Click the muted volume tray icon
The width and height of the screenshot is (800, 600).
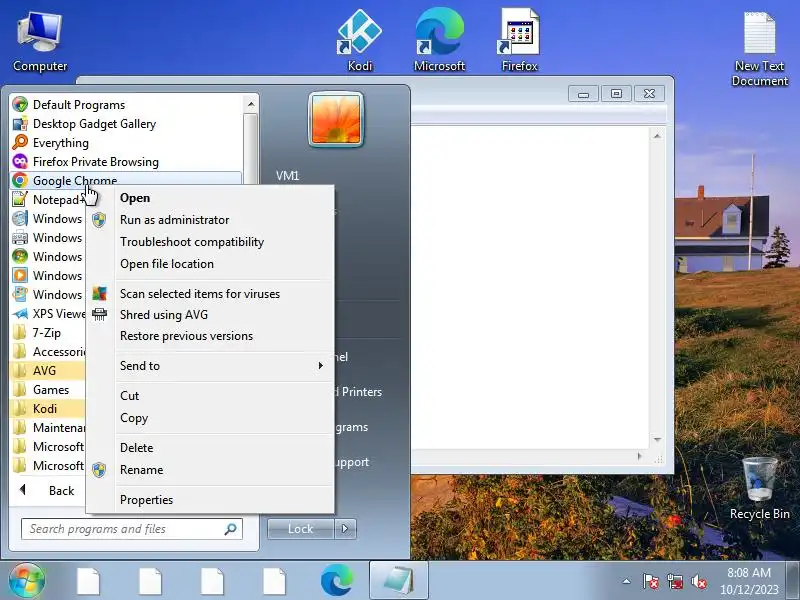[698, 581]
